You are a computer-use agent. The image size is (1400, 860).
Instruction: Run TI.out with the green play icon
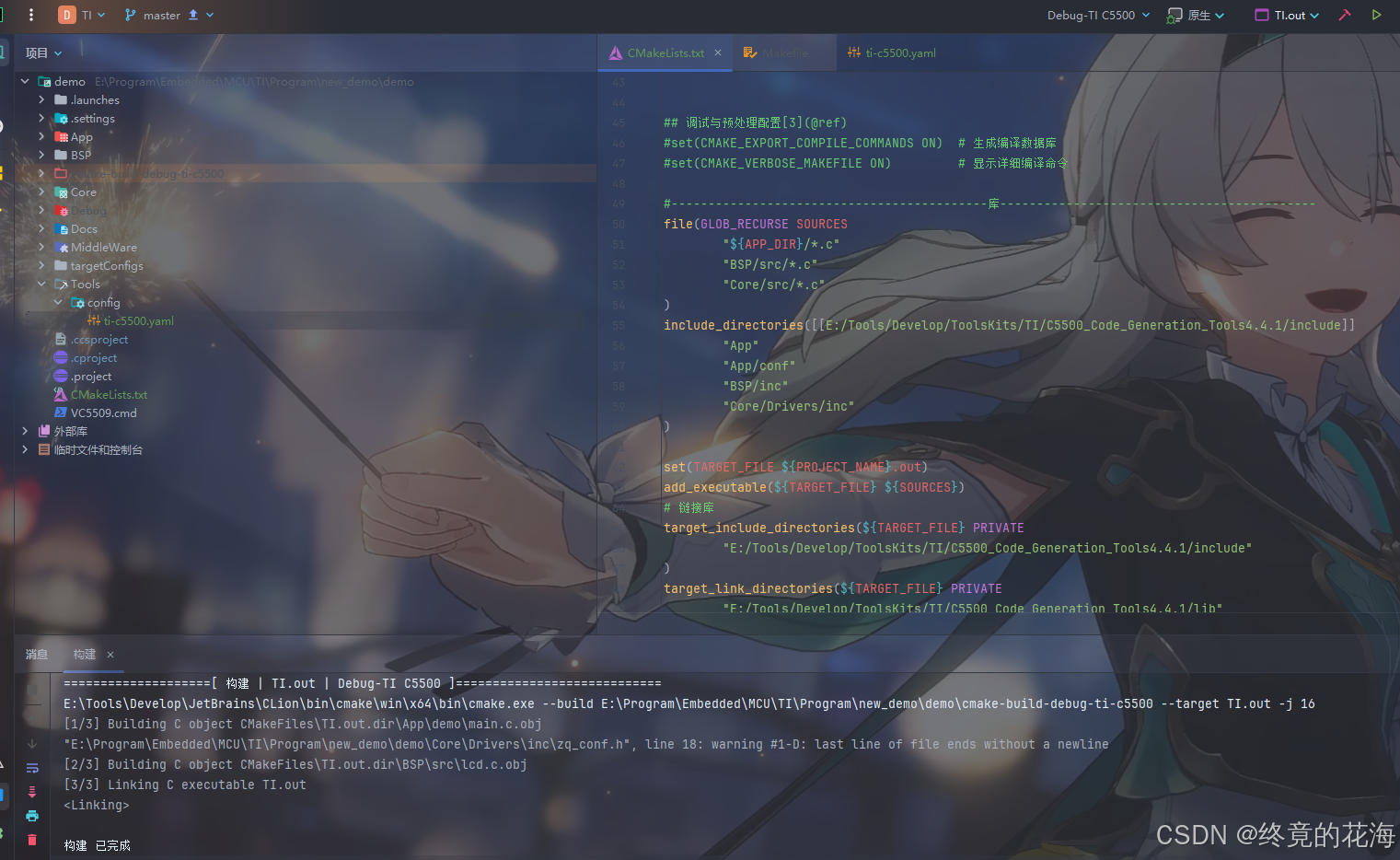(1376, 15)
